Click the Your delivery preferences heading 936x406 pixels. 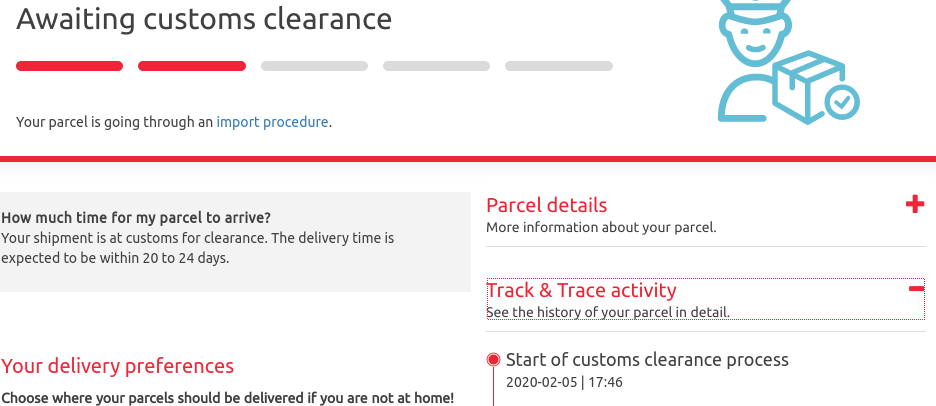tap(118, 365)
